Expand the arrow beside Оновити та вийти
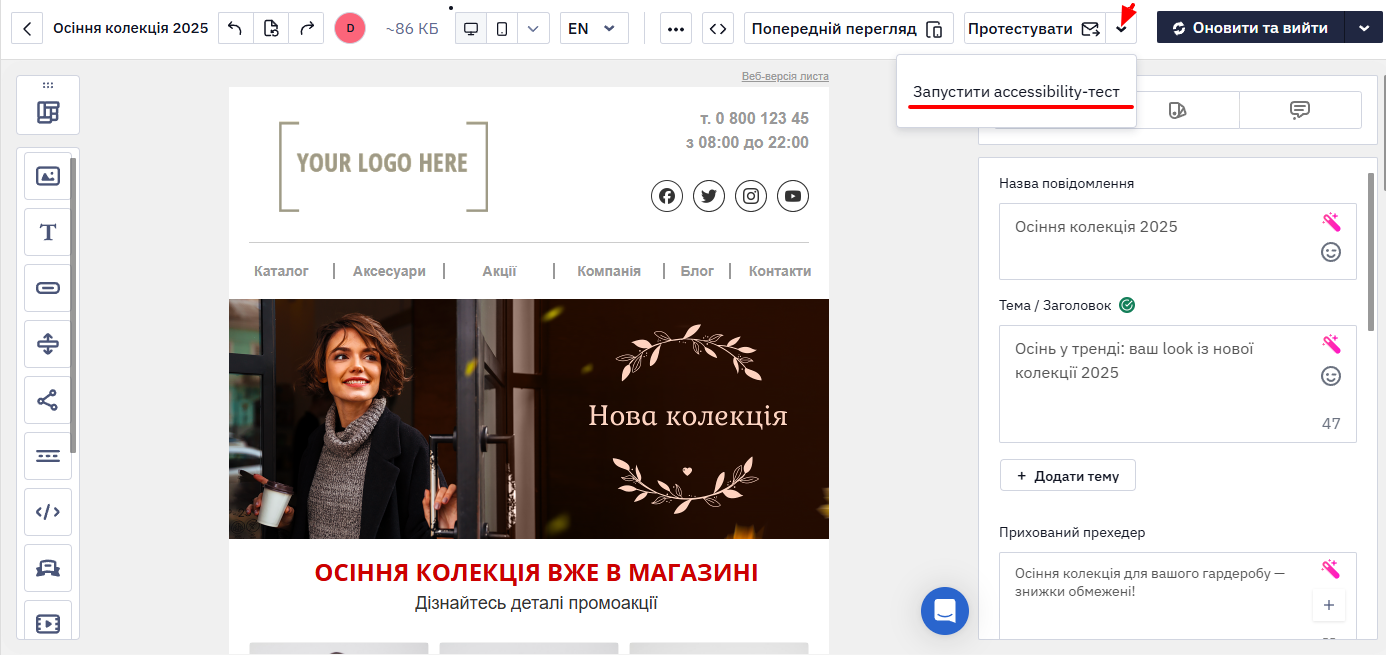1386x655 pixels. coord(1364,28)
